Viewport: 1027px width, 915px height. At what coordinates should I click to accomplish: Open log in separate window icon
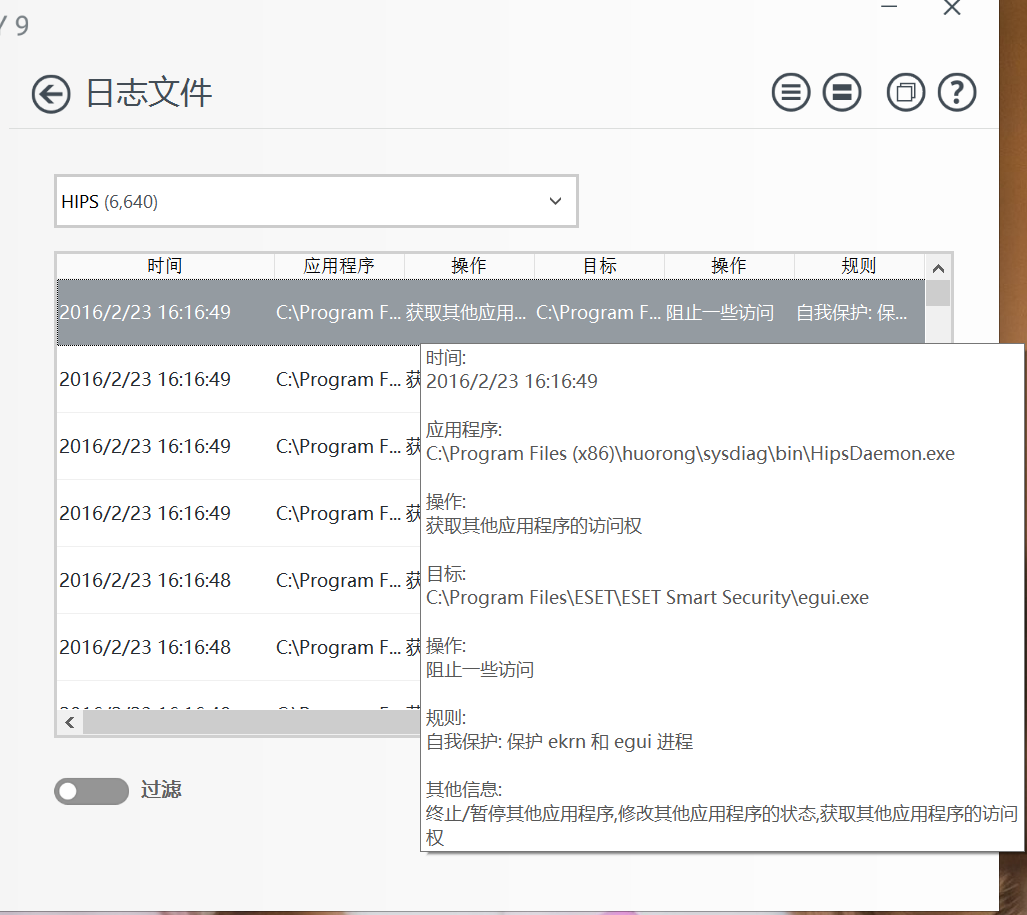pos(906,93)
